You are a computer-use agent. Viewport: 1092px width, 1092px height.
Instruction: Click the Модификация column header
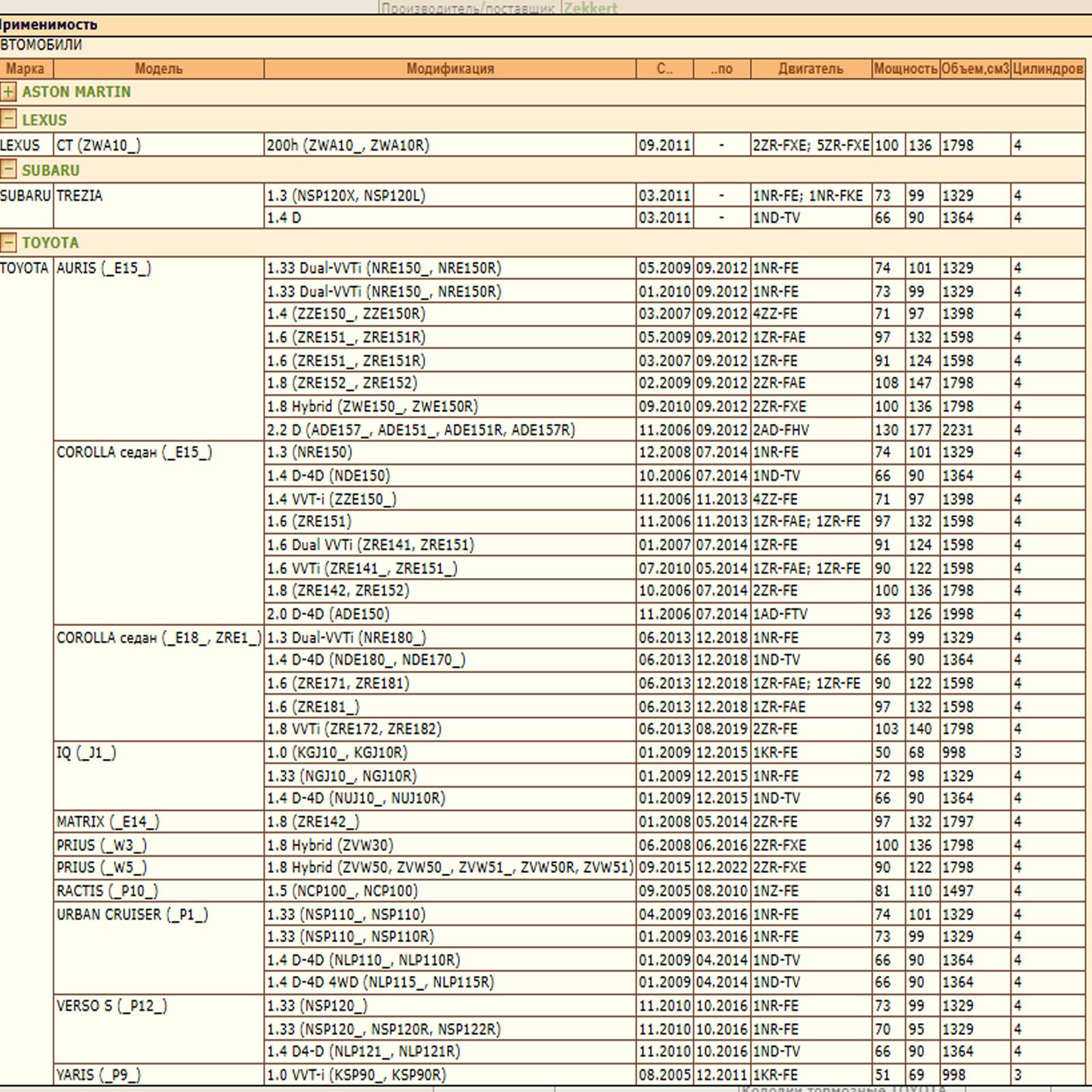click(x=450, y=68)
